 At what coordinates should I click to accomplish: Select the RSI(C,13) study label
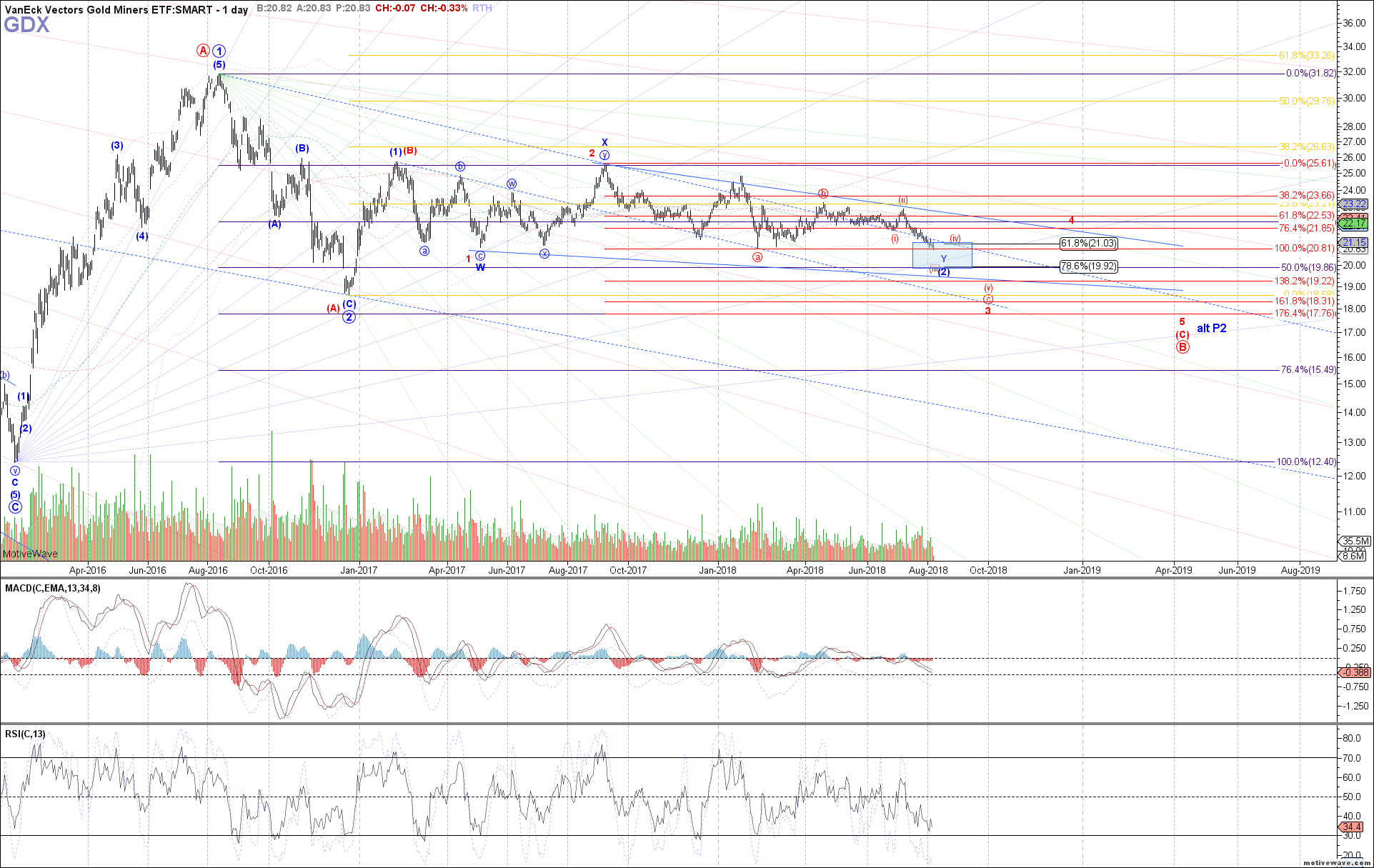(x=25, y=734)
